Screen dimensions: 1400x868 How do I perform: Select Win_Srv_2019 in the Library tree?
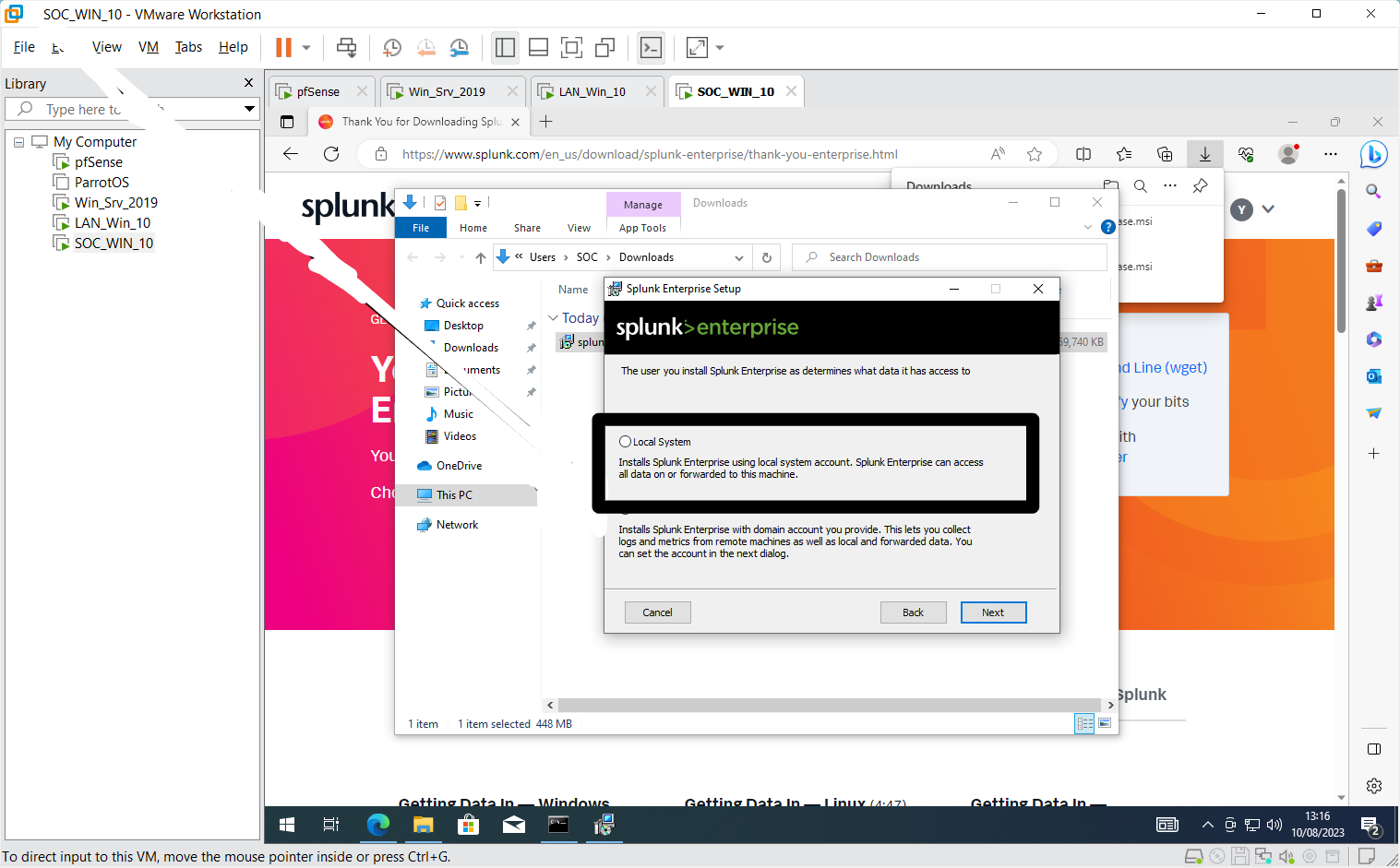coord(115,203)
